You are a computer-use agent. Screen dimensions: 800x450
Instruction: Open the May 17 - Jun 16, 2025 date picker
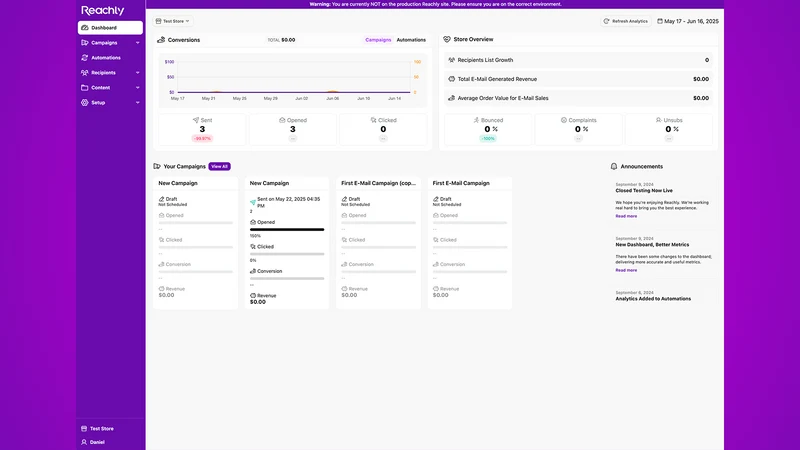coord(688,21)
